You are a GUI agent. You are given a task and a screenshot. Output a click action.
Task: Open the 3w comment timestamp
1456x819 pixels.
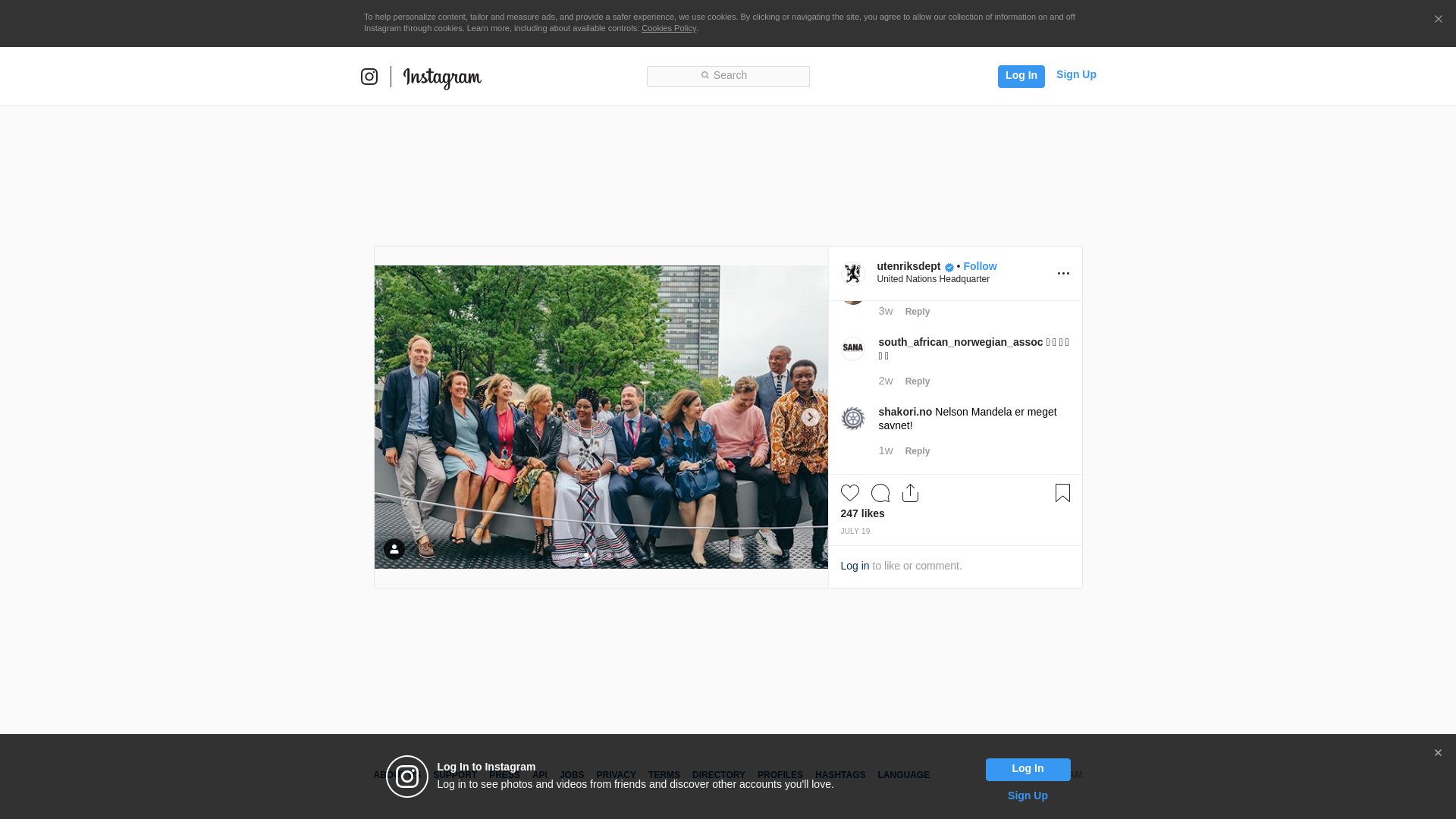[x=885, y=311]
